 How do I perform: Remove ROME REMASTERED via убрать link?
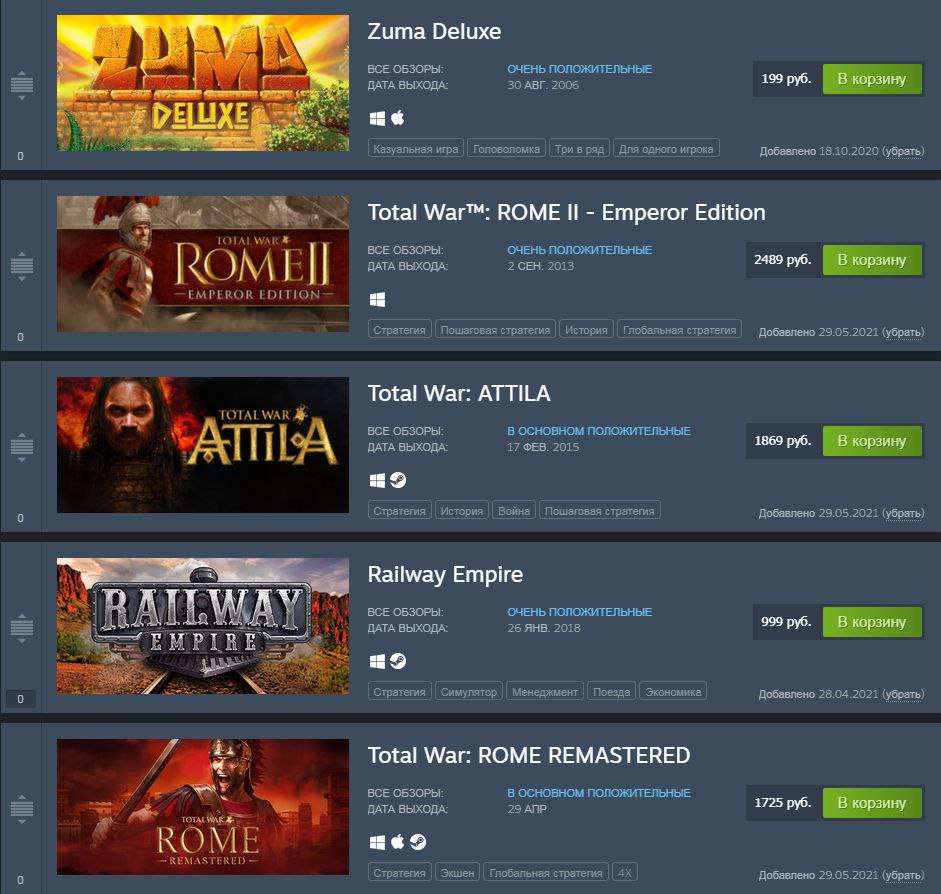tap(903, 875)
